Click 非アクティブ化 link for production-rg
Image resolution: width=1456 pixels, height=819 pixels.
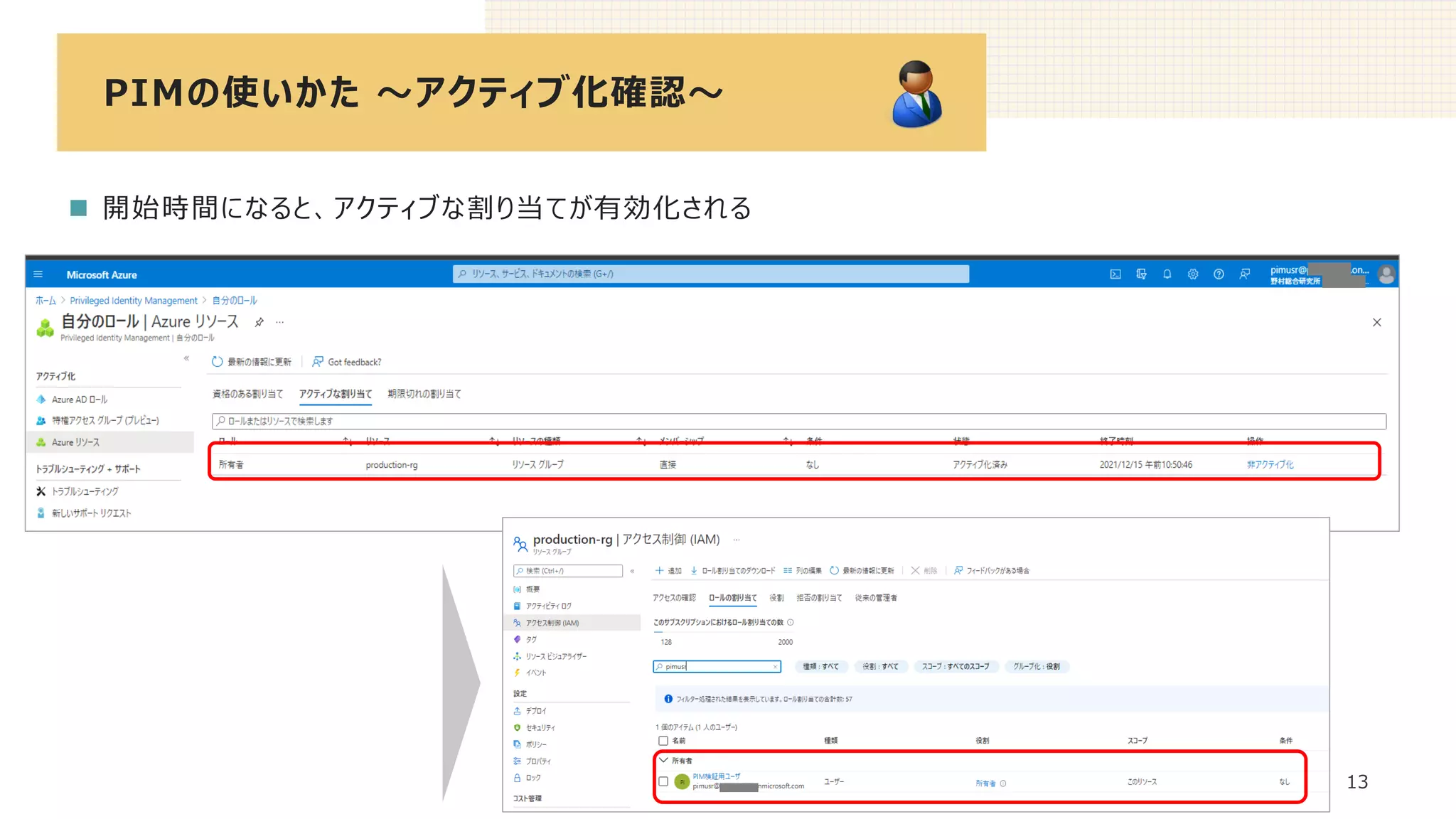tap(1270, 465)
